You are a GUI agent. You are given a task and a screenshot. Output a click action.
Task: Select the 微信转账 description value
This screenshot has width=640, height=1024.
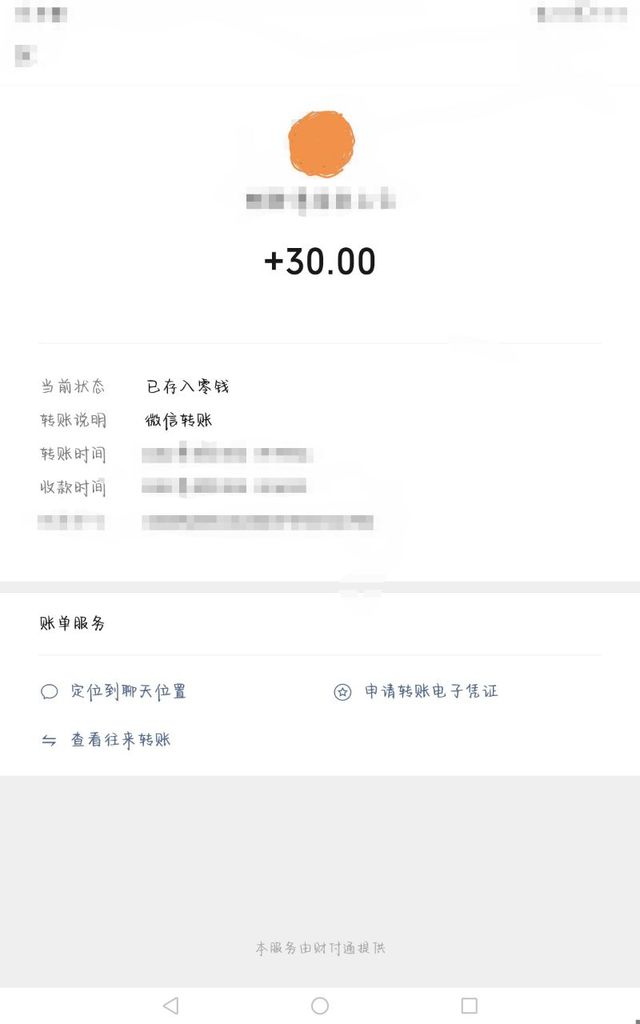179,420
